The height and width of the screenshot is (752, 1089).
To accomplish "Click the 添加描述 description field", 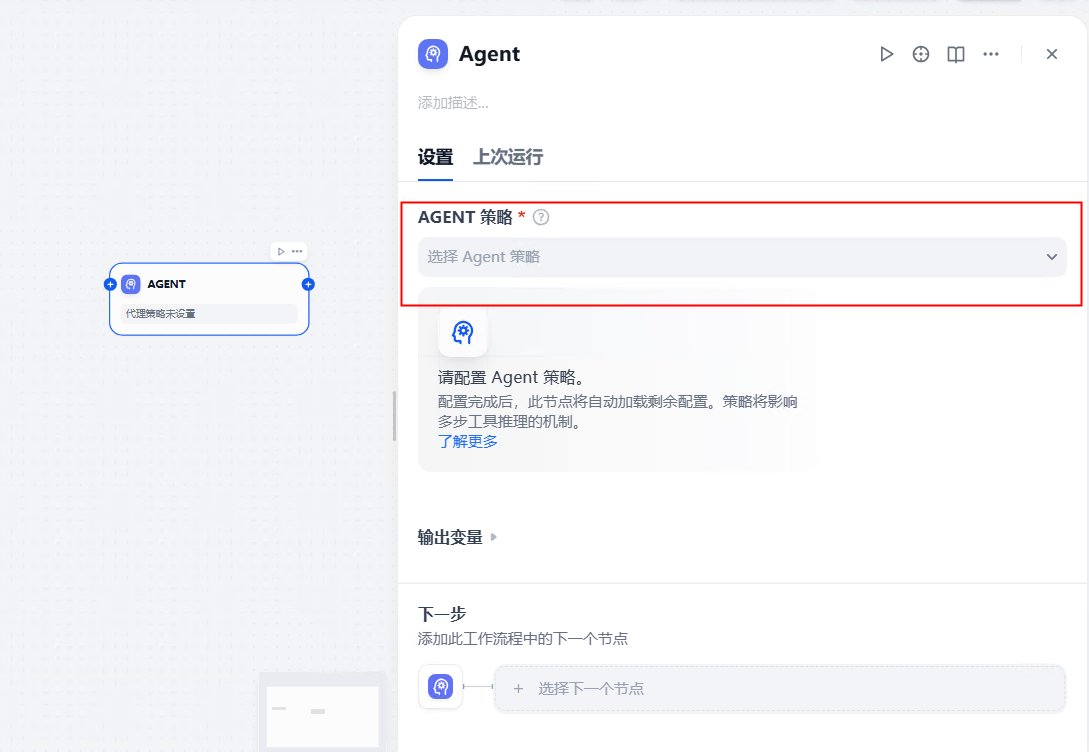I will (x=450, y=103).
